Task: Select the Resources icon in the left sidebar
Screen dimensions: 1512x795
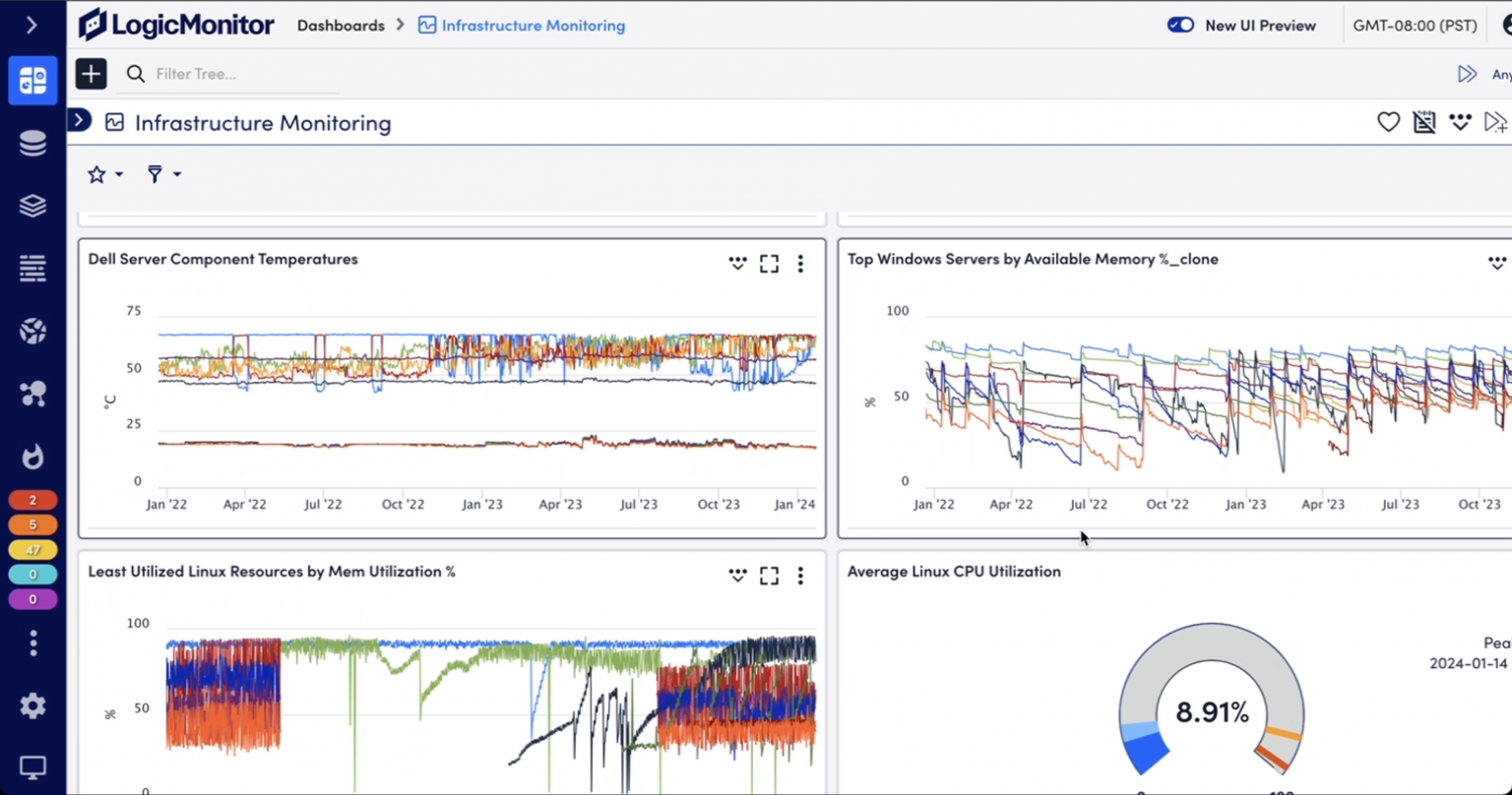Action: pyautogui.click(x=32, y=143)
